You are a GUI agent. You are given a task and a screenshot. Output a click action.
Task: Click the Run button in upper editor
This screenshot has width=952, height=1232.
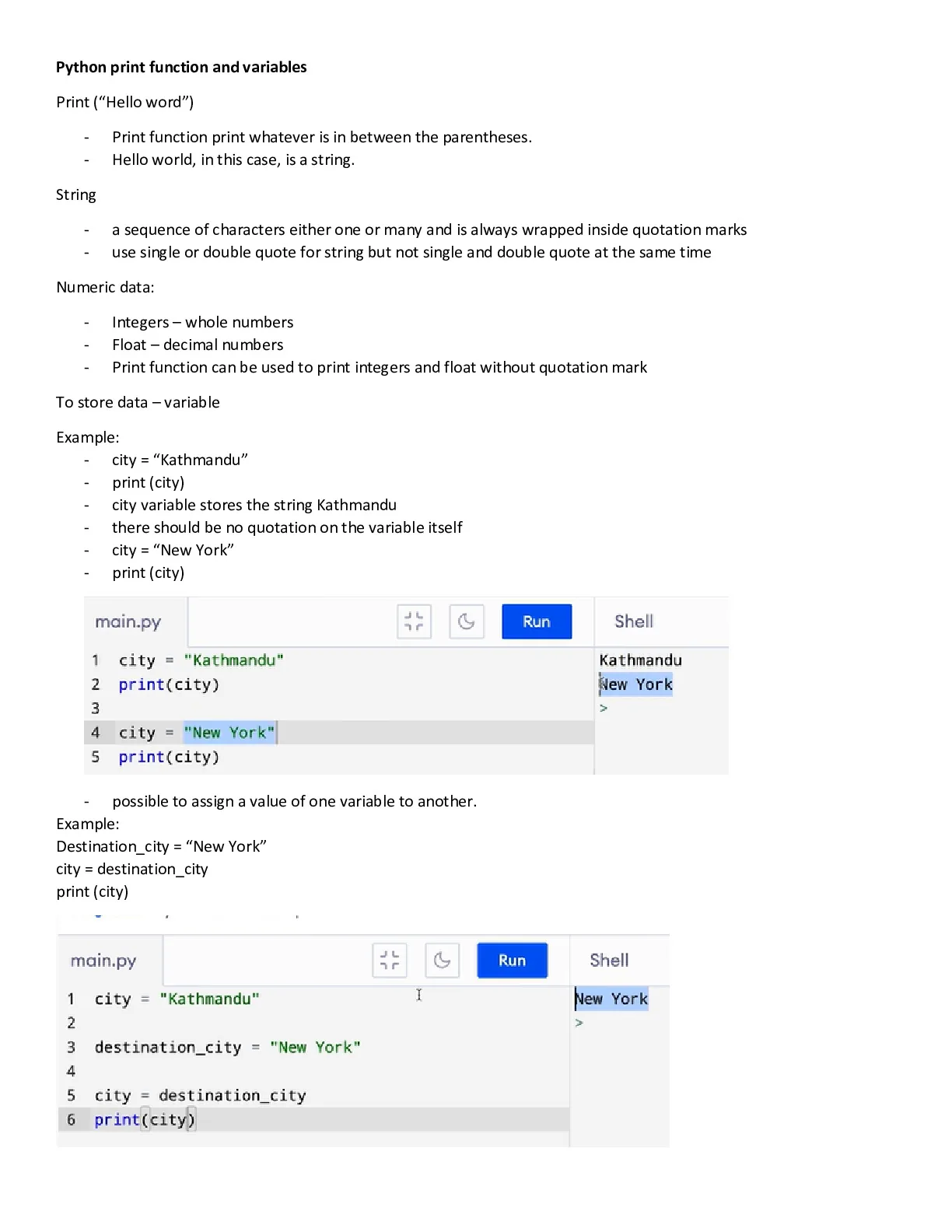tap(537, 621)
